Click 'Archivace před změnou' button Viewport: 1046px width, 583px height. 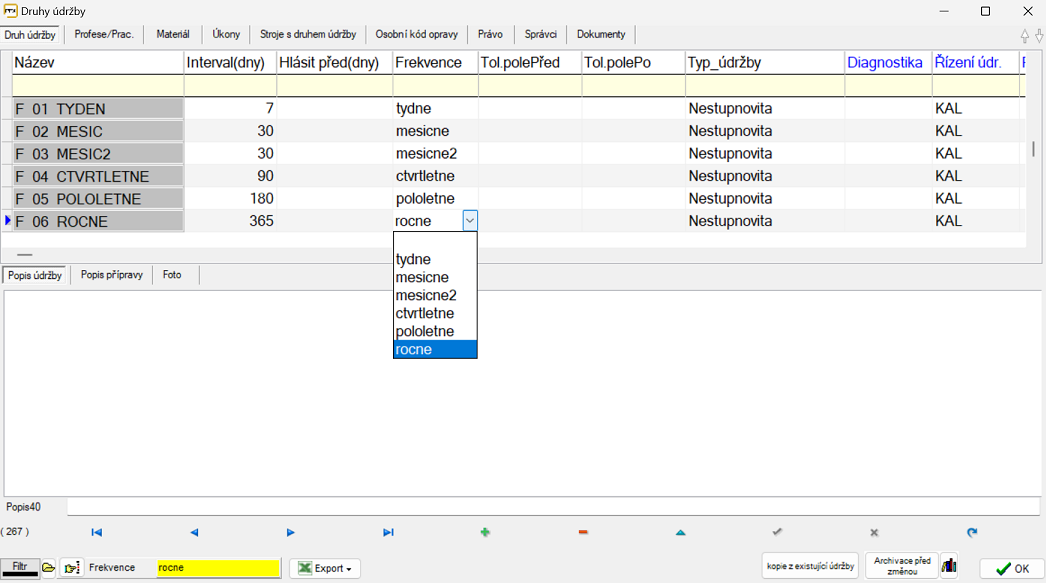click(x=902, y=566)
